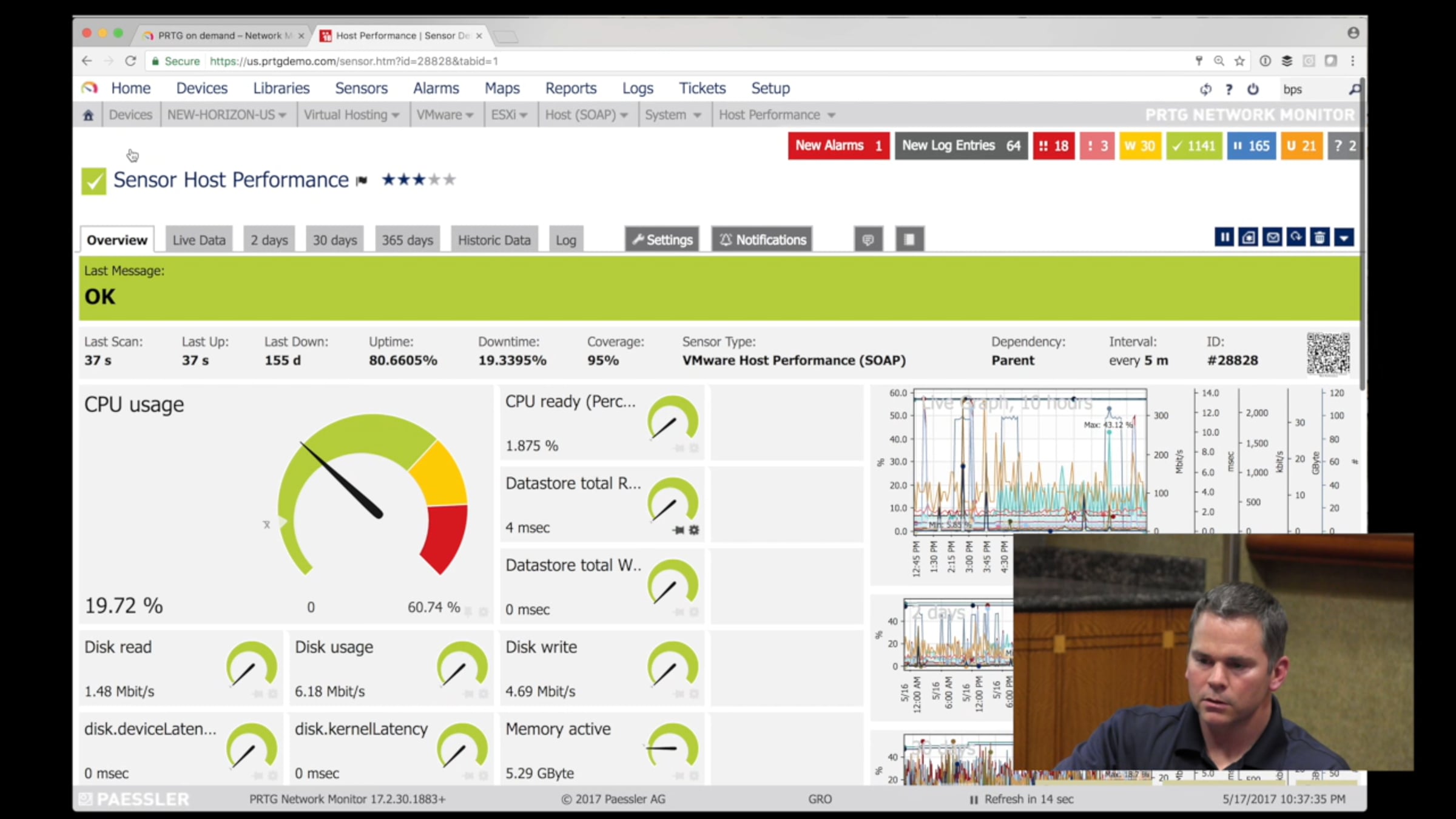
Task: Click the PRTG gauge logo icon
Action: tap(89, 88)
